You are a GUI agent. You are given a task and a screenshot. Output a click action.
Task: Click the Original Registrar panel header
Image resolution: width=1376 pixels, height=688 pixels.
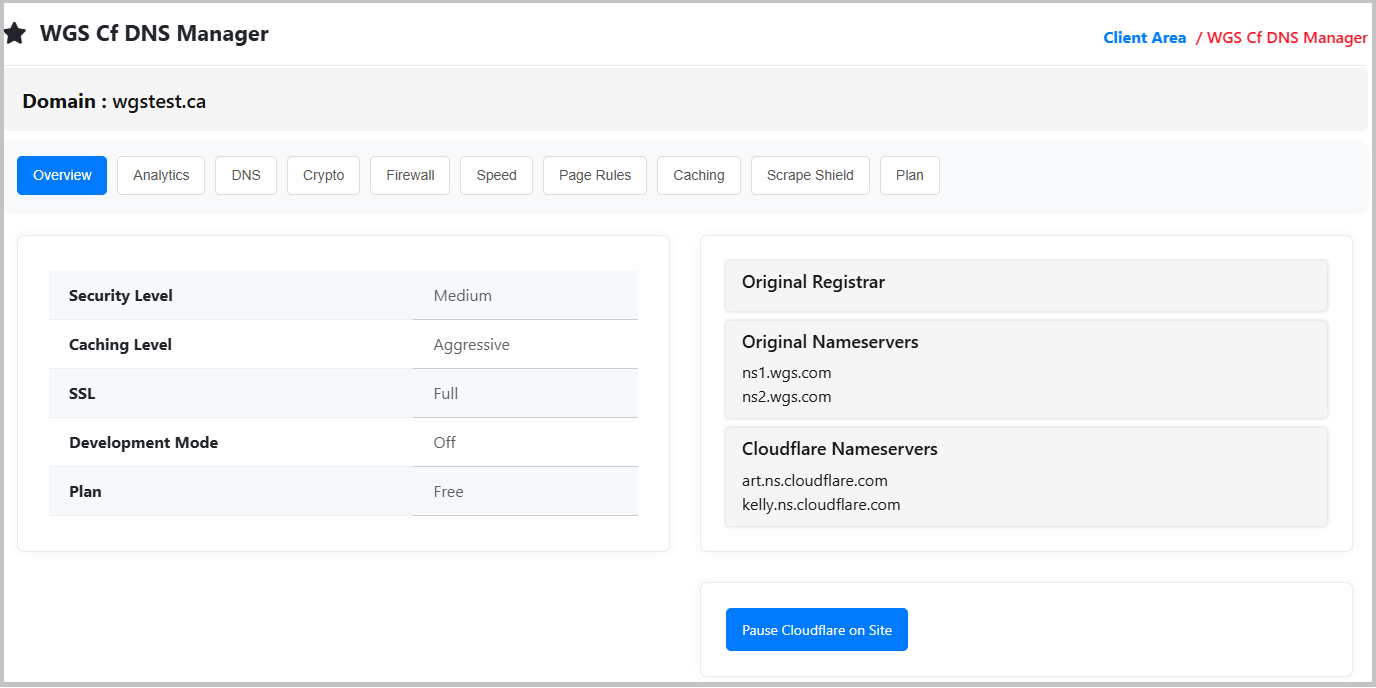click(x=813, y=282)
